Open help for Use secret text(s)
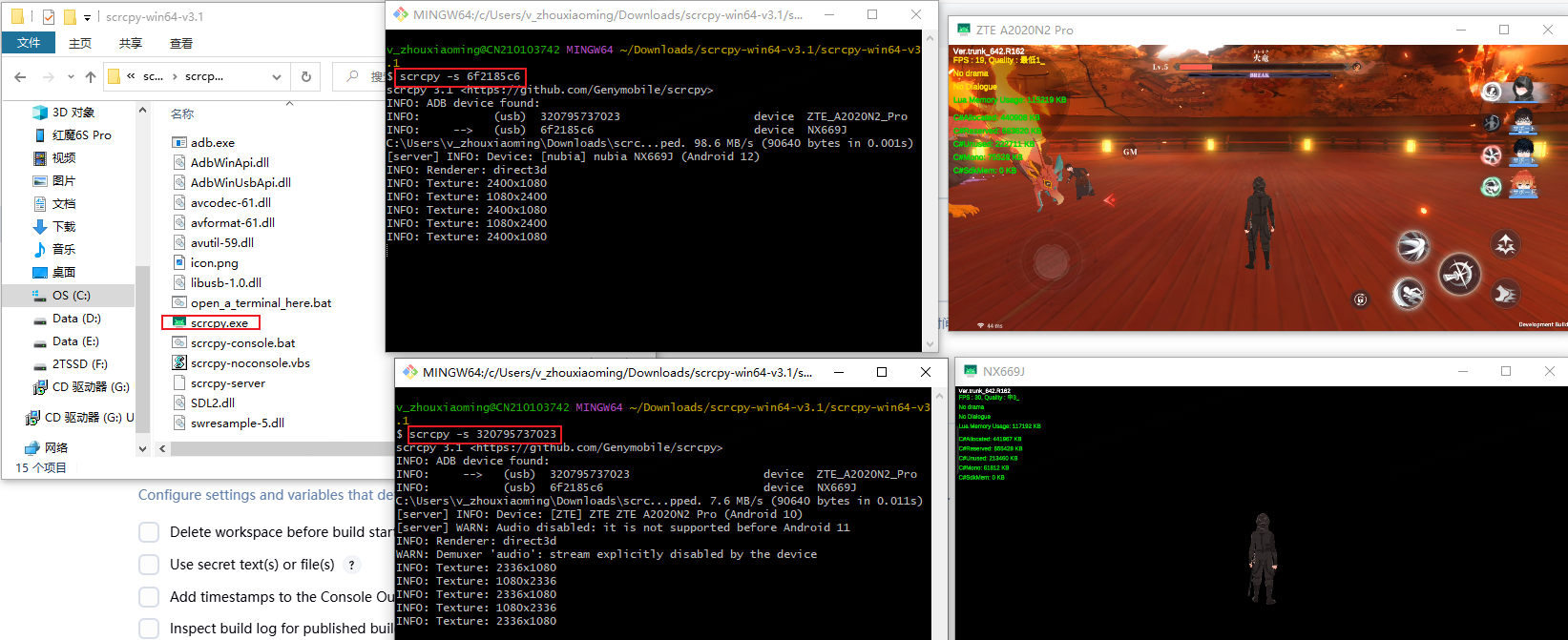1568x640 pixels. click(351, 565)
